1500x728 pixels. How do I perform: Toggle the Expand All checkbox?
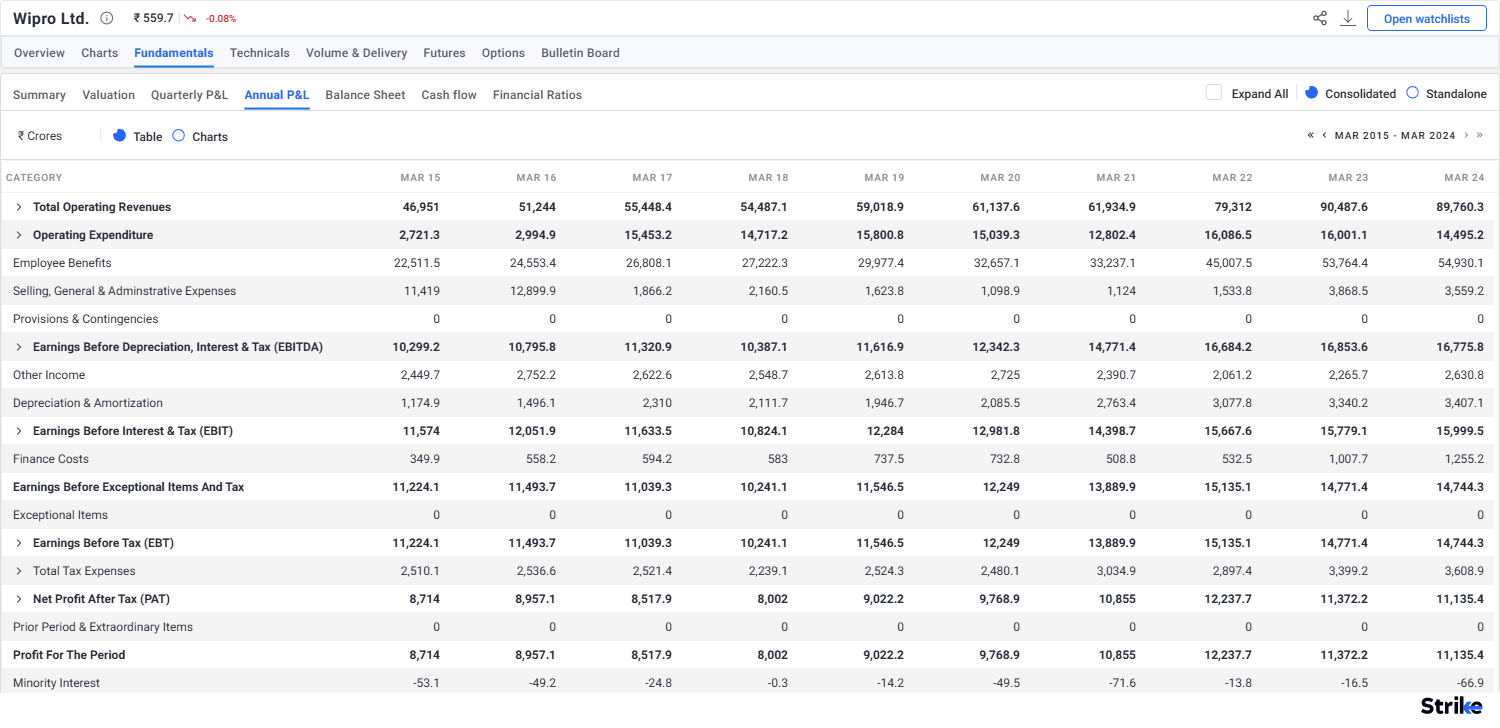(1214, 93)
